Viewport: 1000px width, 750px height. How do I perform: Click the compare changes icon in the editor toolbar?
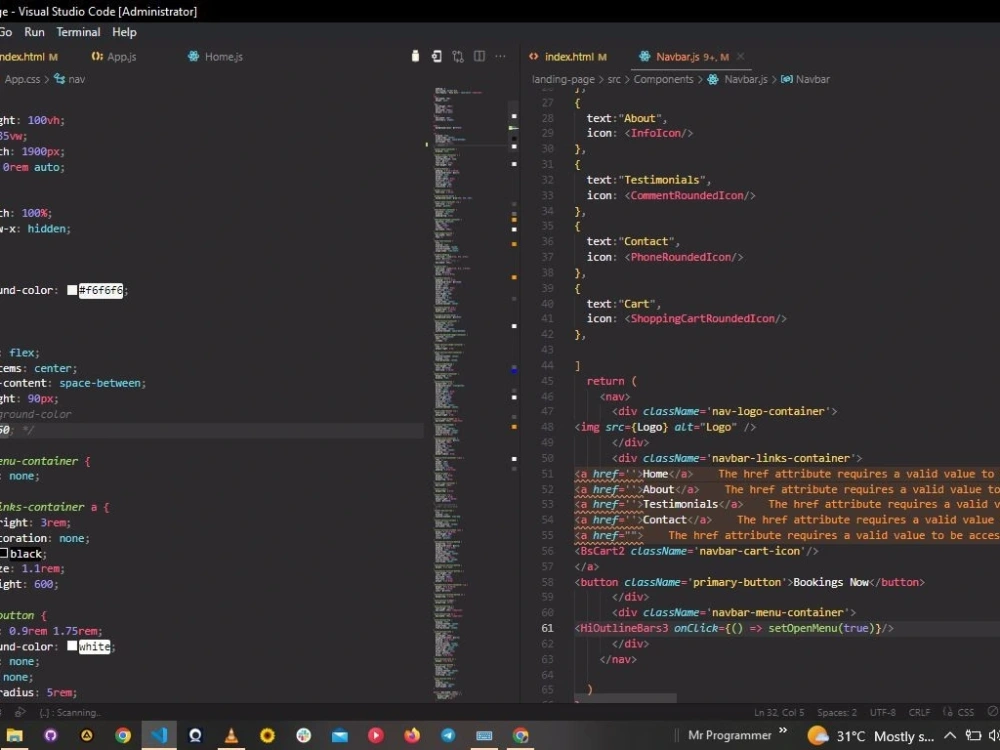click(457, 56)
